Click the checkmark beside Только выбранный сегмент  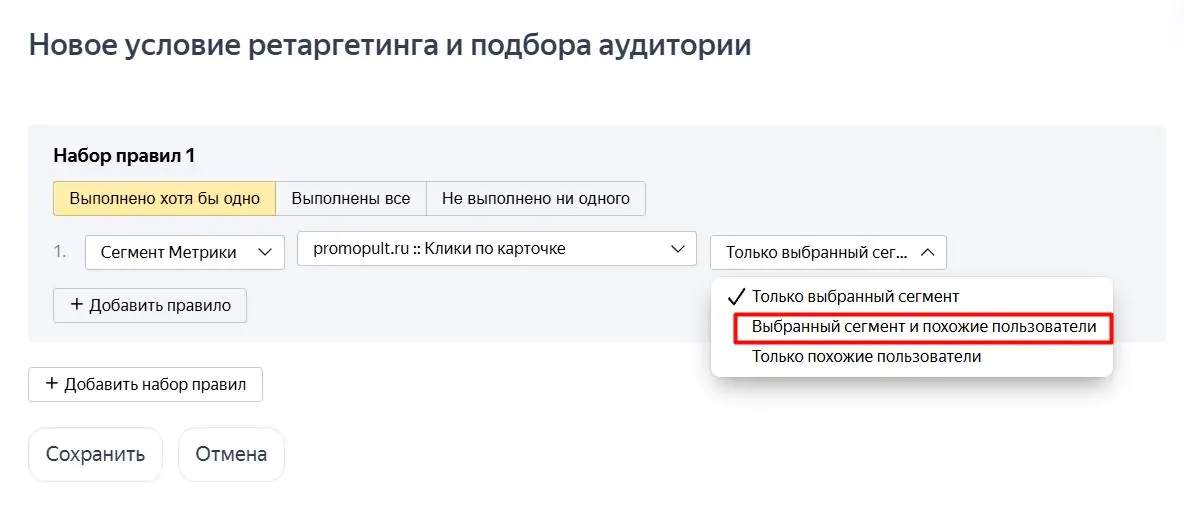[x=738, y=296]
